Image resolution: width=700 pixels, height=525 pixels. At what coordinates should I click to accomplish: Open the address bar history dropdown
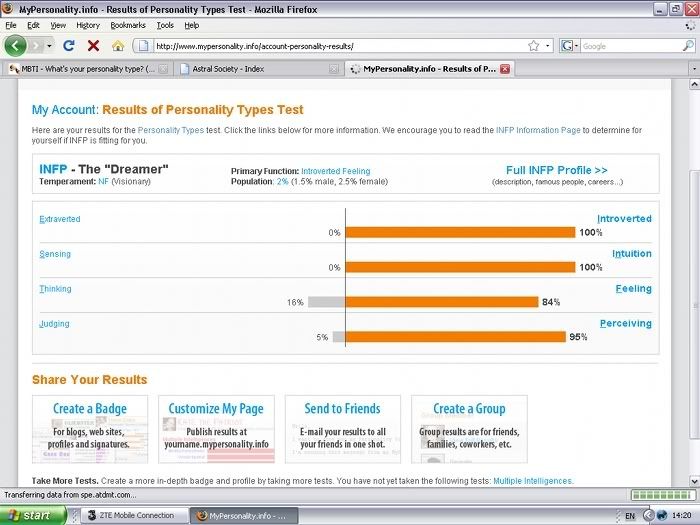(x=548, y=46)
